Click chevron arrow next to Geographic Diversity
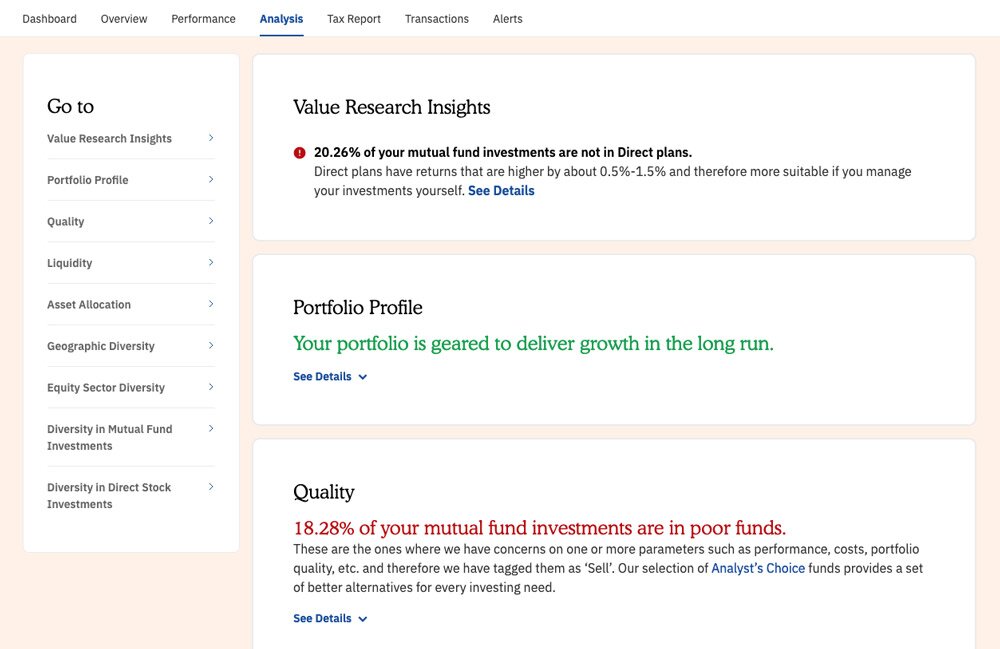This screenshot has width=1000, height=649. tap(211, 346)
